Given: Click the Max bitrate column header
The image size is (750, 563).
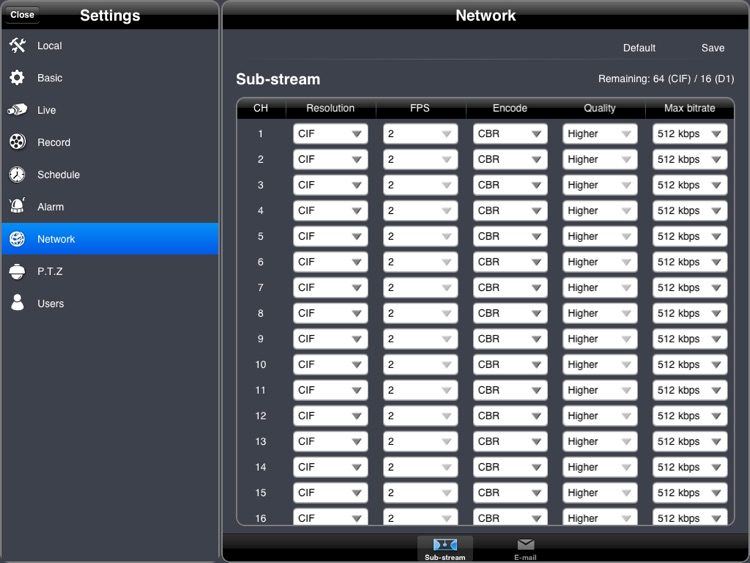Looking at the screenshot, I should click(690, 108).
